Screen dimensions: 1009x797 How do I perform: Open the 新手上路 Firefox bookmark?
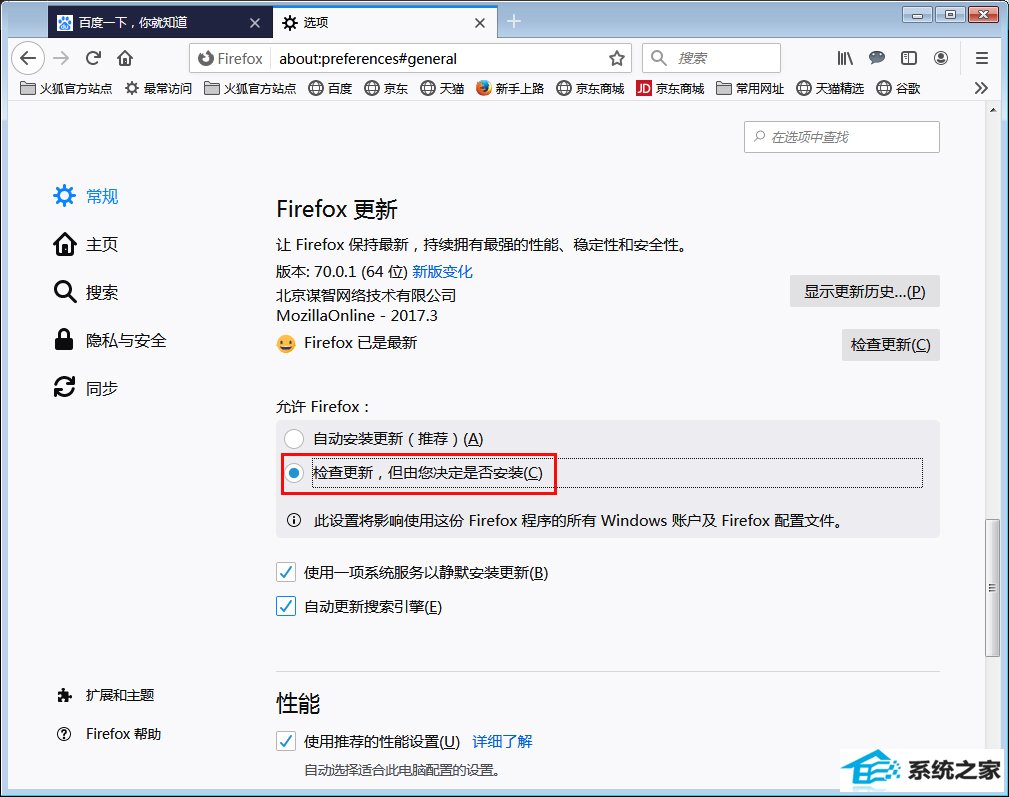(510, 88)
